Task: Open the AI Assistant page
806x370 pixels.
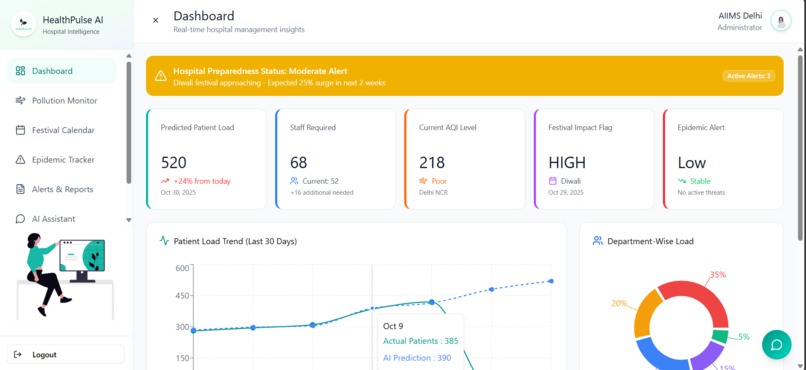Action: point(62,219)
